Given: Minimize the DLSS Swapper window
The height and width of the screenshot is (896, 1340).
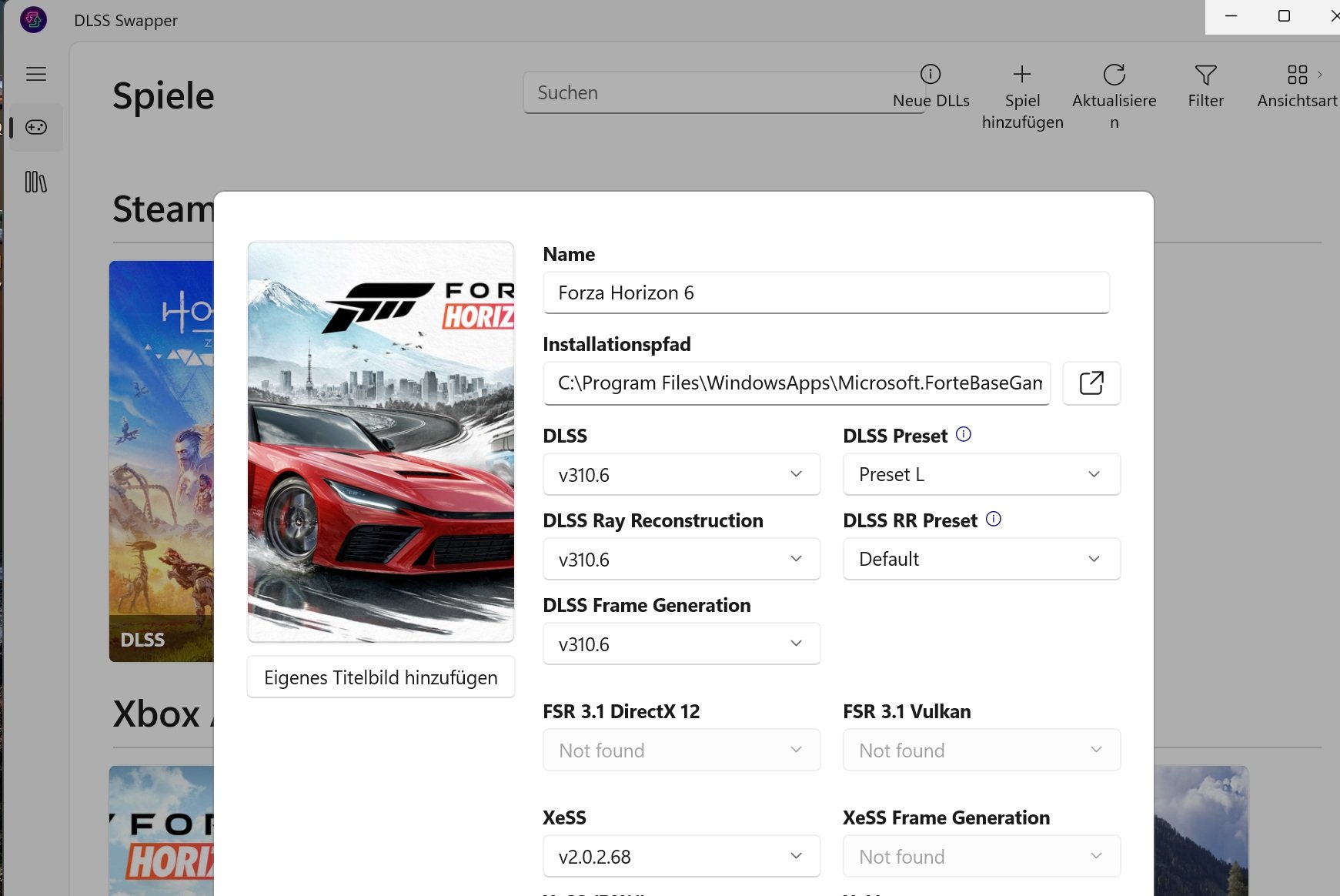Looking at the screenshot, I should click(1231, 16).
